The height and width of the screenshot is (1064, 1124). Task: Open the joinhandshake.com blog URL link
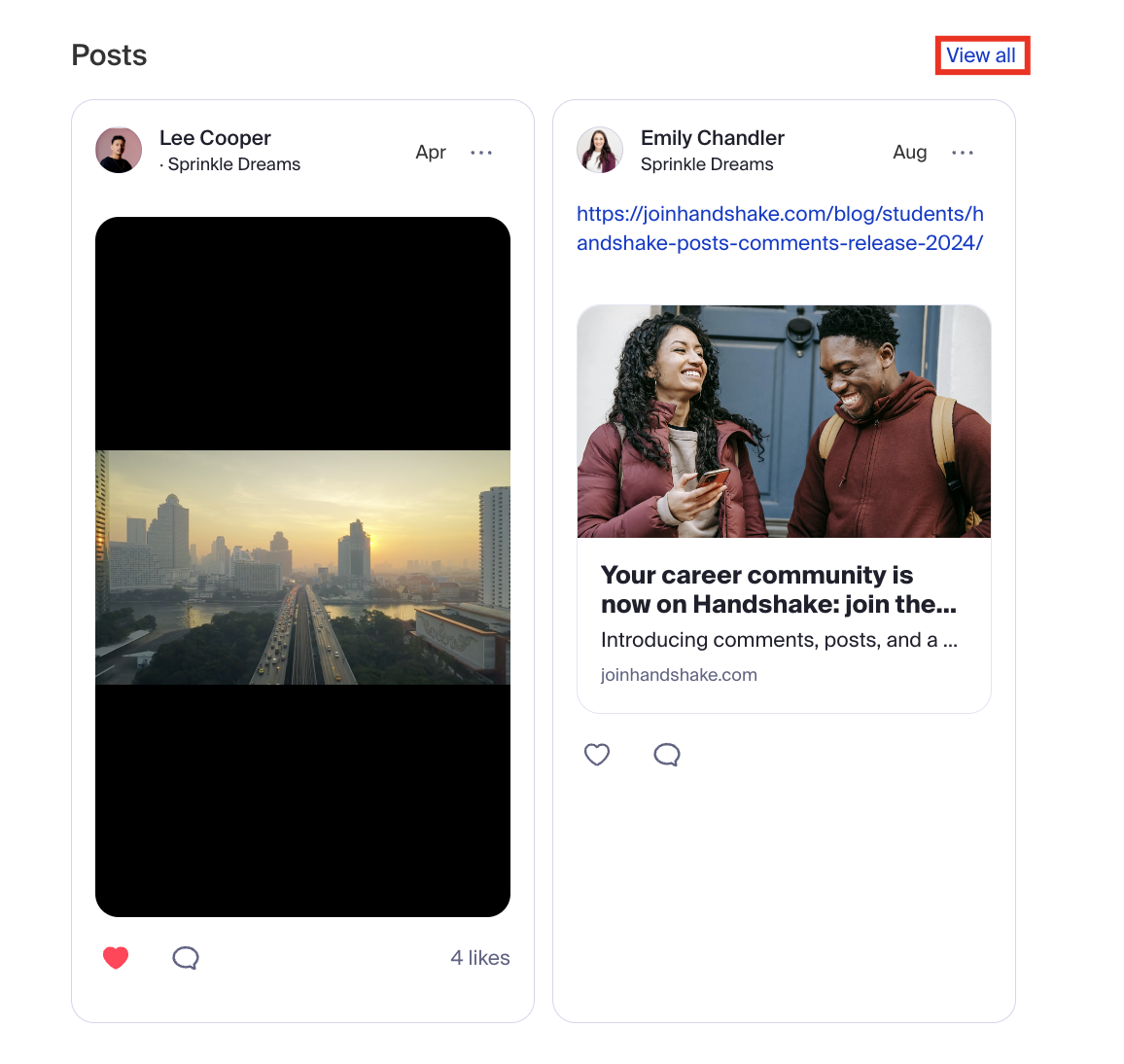click(780, 229)
